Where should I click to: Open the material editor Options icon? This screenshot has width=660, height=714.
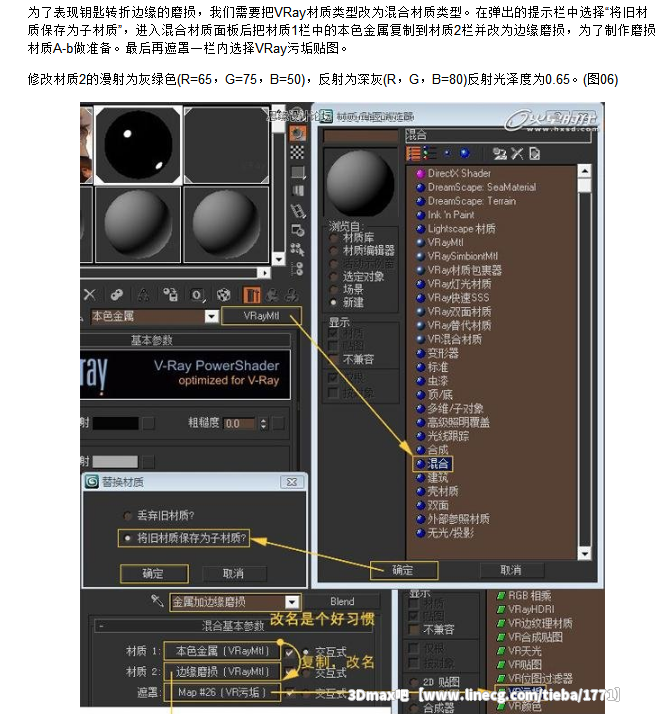click(297, 230)
